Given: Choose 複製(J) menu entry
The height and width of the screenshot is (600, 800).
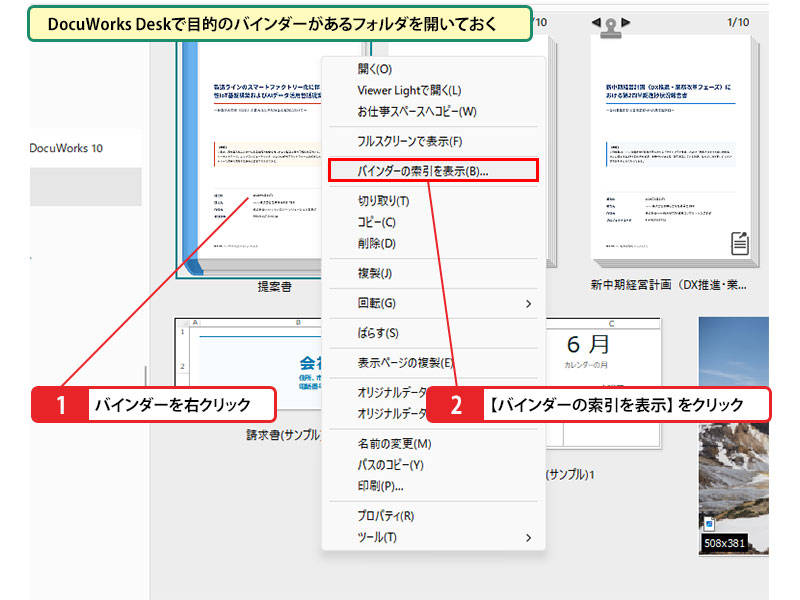Looking at the screenshot, I should click(374, 273).
